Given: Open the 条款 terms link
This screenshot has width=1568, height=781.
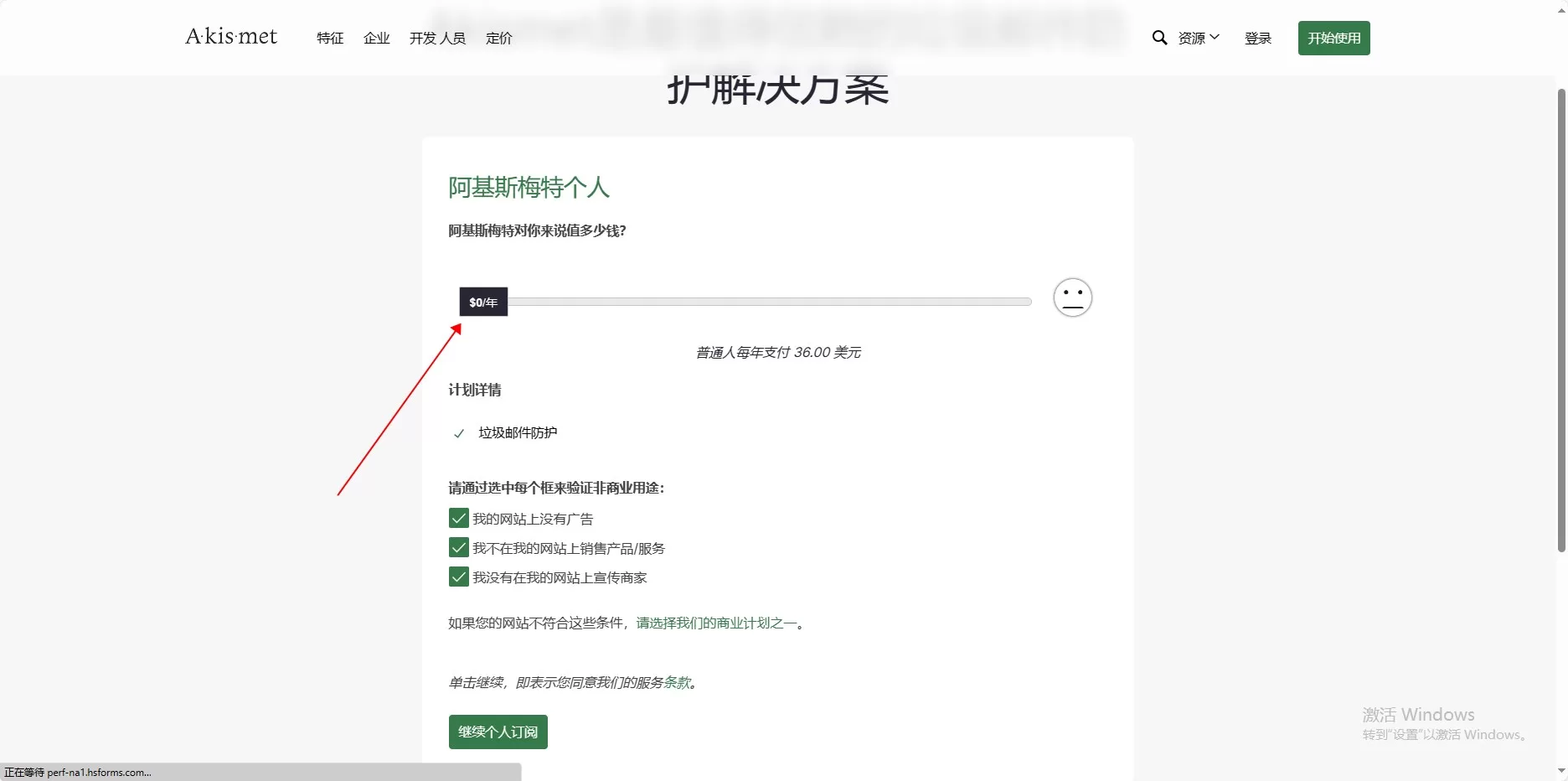Looking at the screenshot, I should coord(678,682).
